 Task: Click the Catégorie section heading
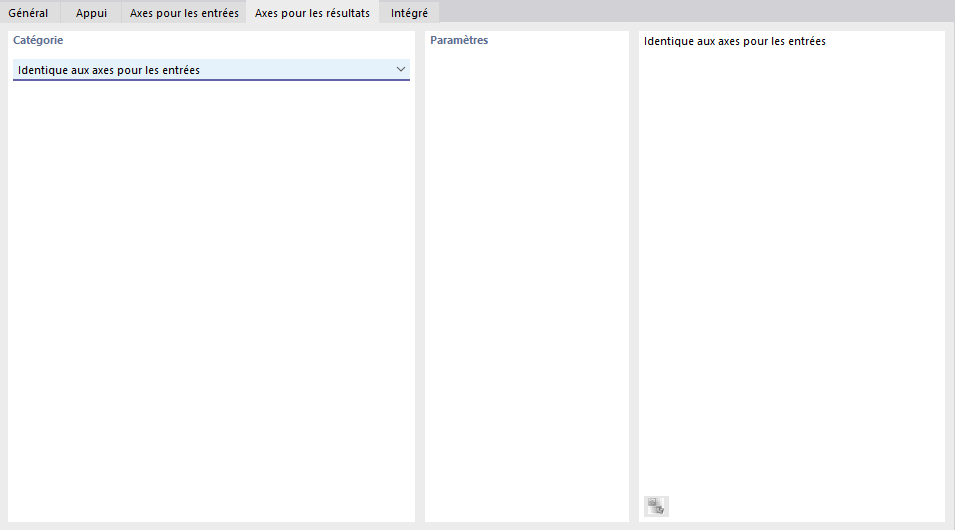click(38, 40)
